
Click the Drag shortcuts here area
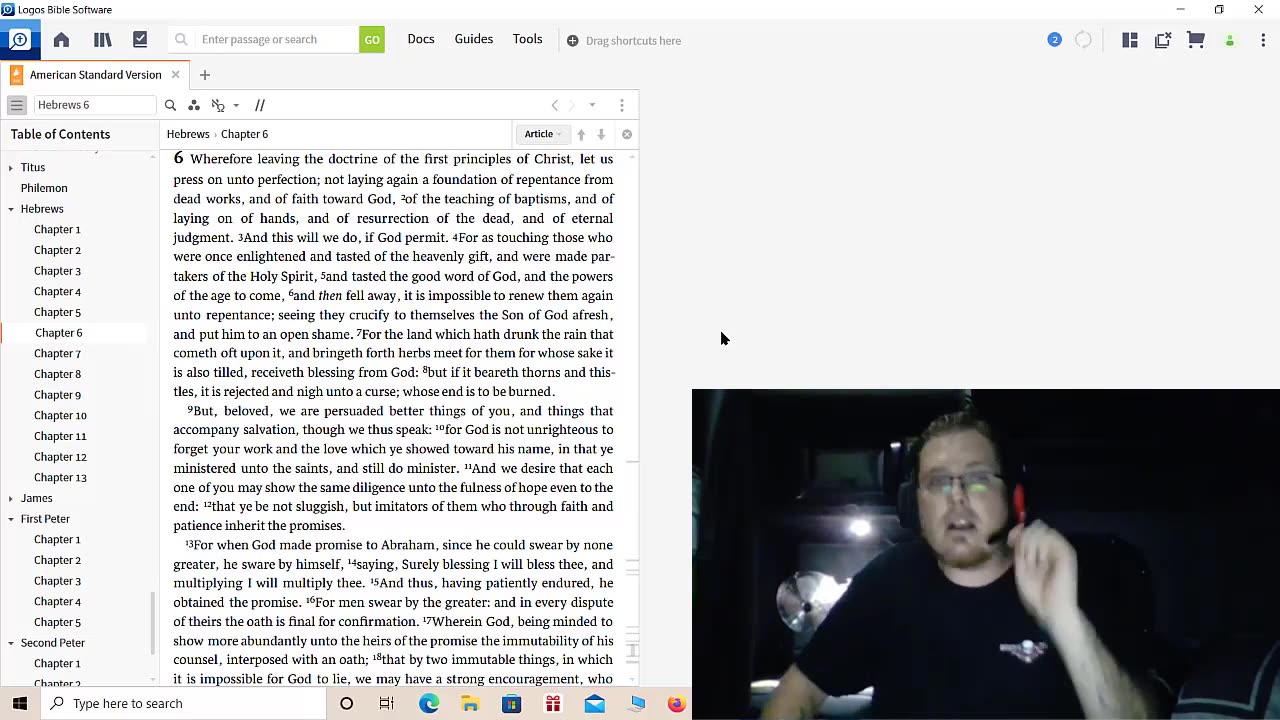pos(624,41)
